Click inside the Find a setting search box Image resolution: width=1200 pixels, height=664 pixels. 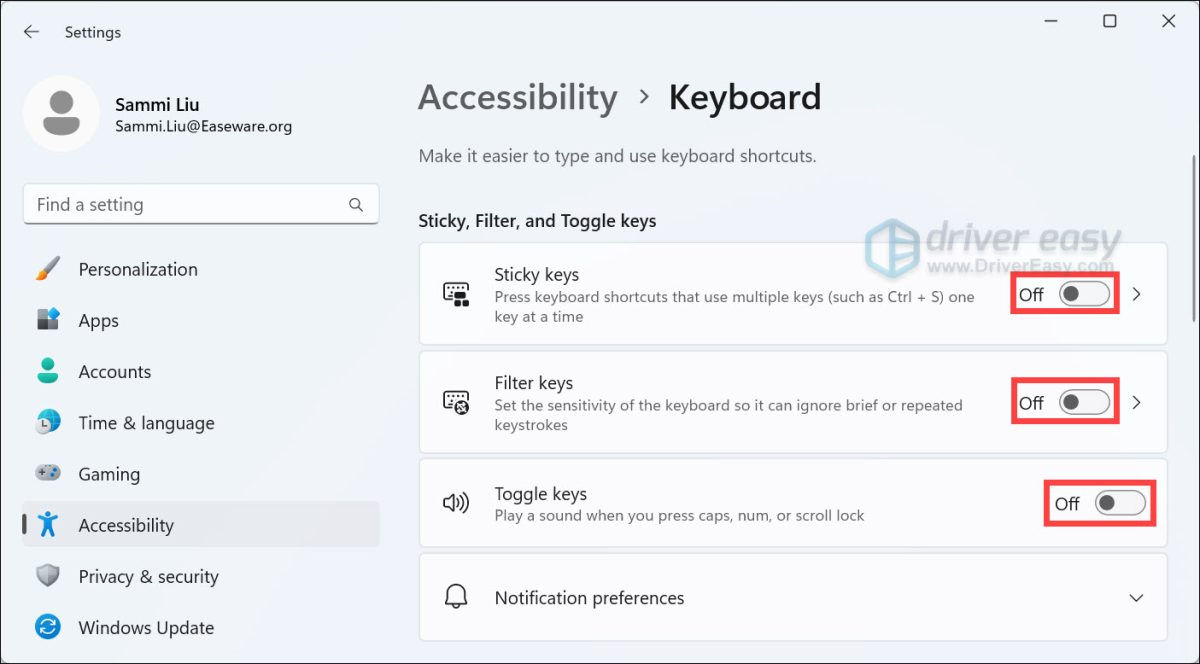pyautogui.click(x=180, y=204)
